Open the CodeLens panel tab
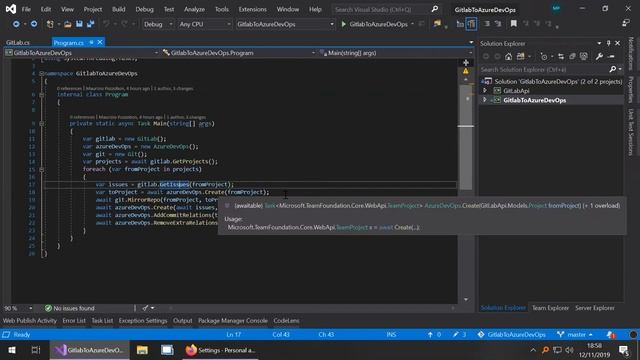640x360 pixels. [286, 320]
